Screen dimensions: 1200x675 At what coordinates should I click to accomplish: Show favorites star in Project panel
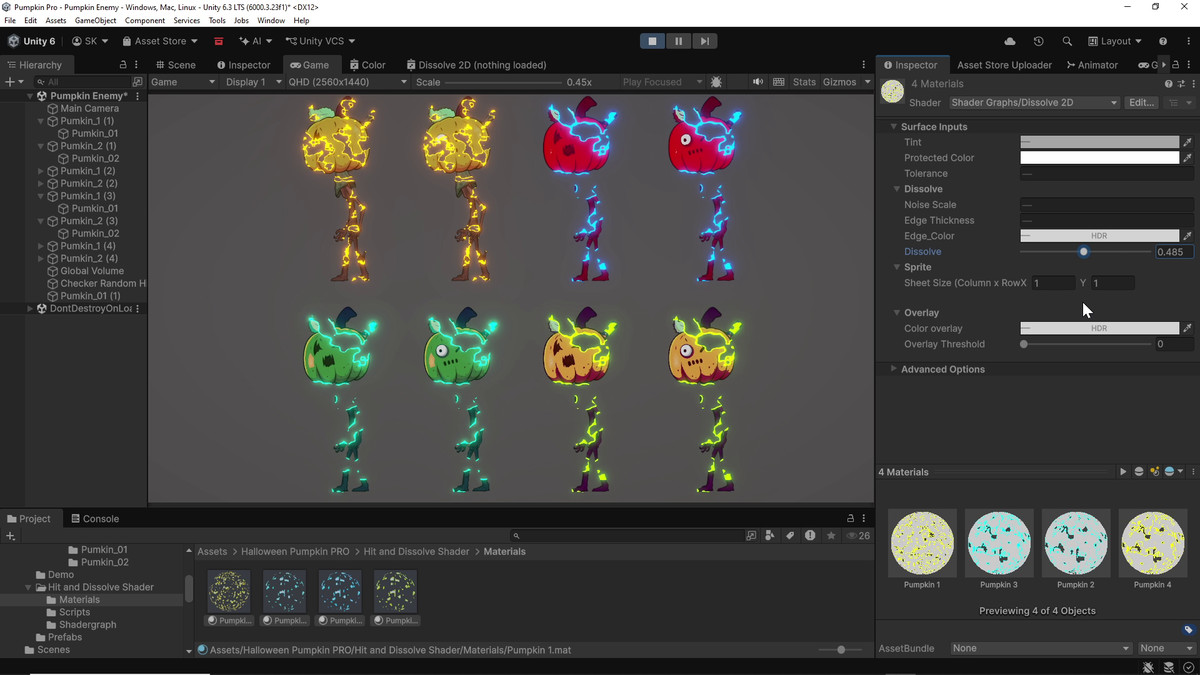831,536
